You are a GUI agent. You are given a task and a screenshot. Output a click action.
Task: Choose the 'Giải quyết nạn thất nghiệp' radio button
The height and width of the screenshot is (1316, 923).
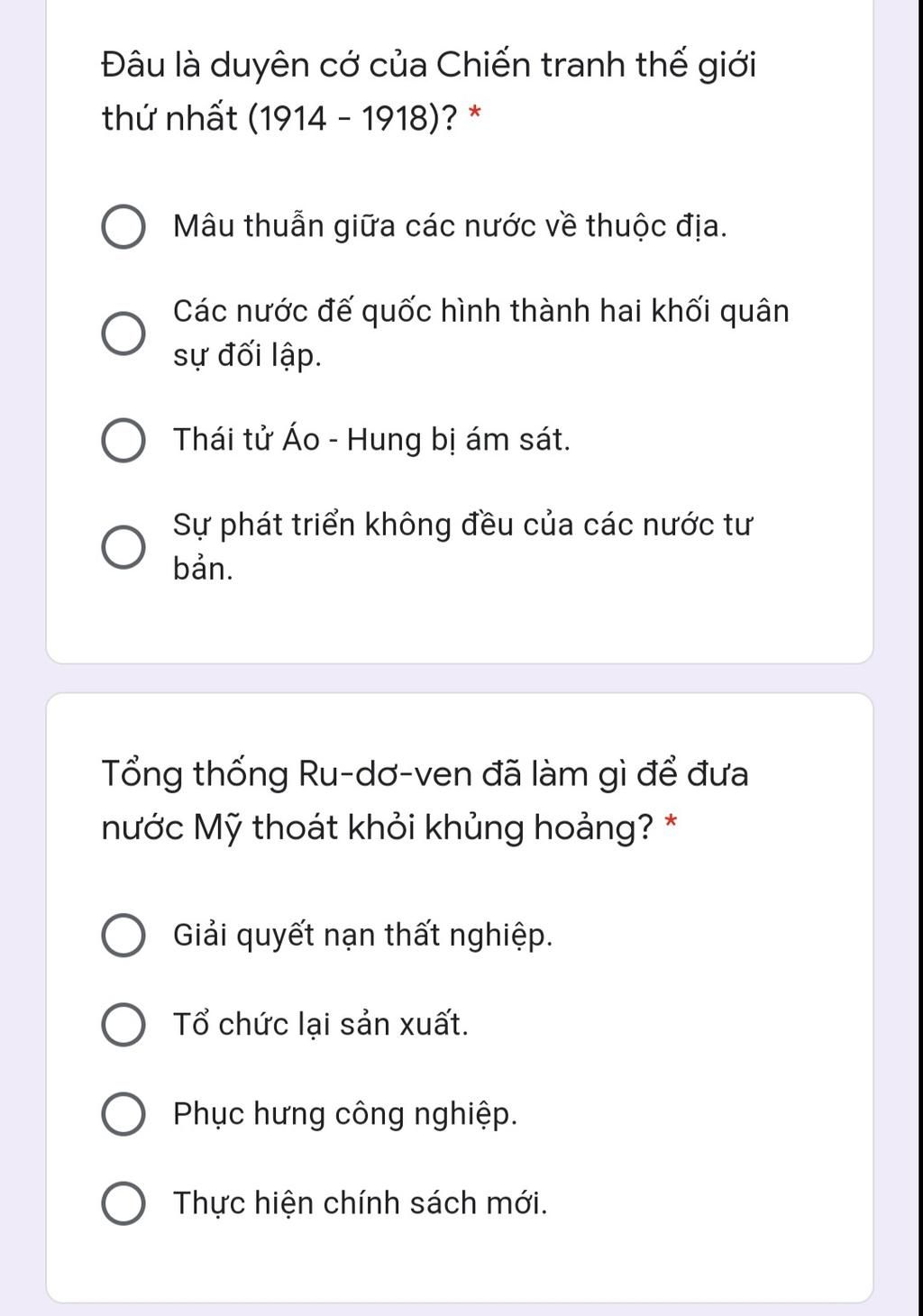tap(123, 936)
